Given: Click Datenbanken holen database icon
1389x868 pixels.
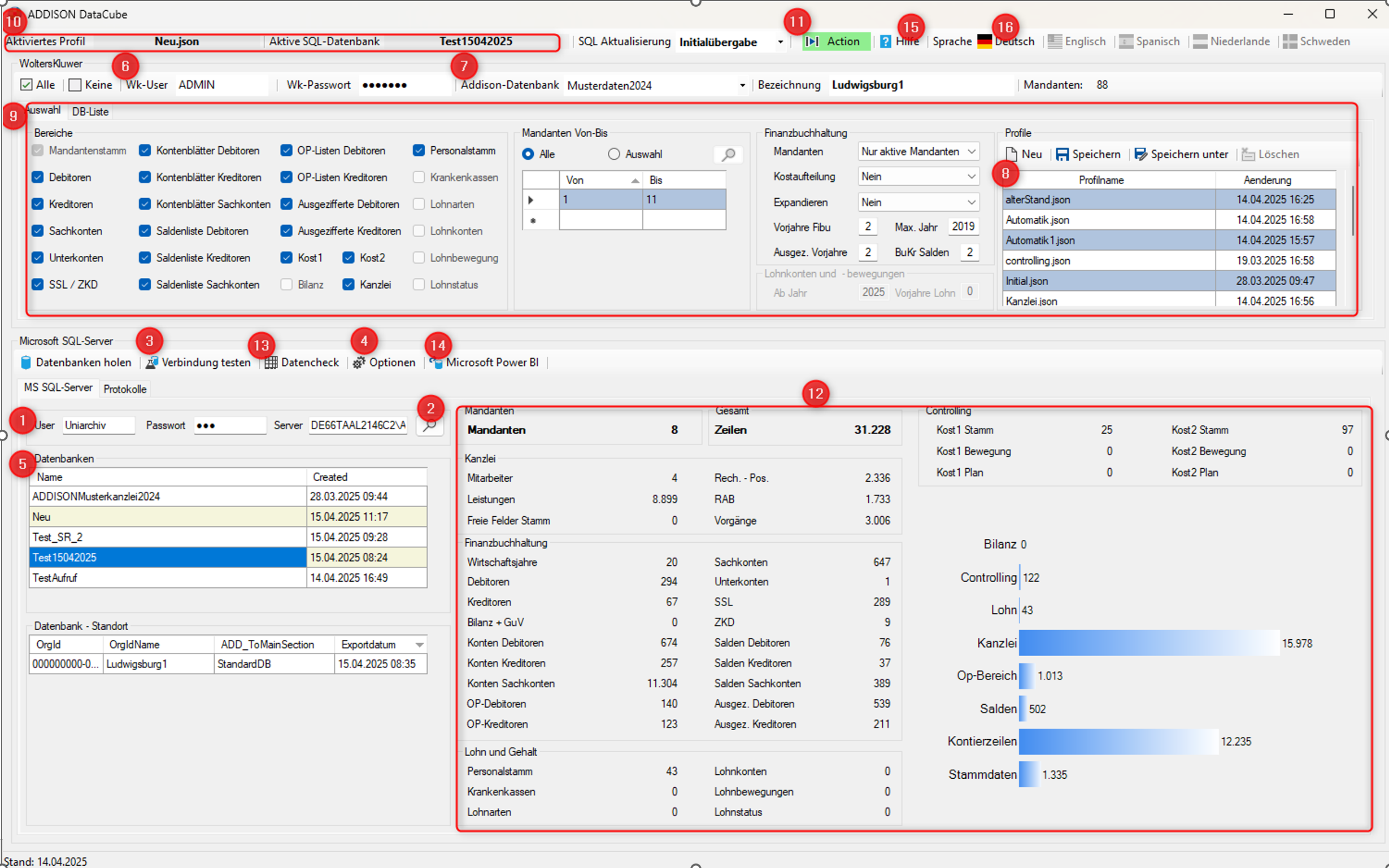Looking at the screenshot, I should (26, 362).
